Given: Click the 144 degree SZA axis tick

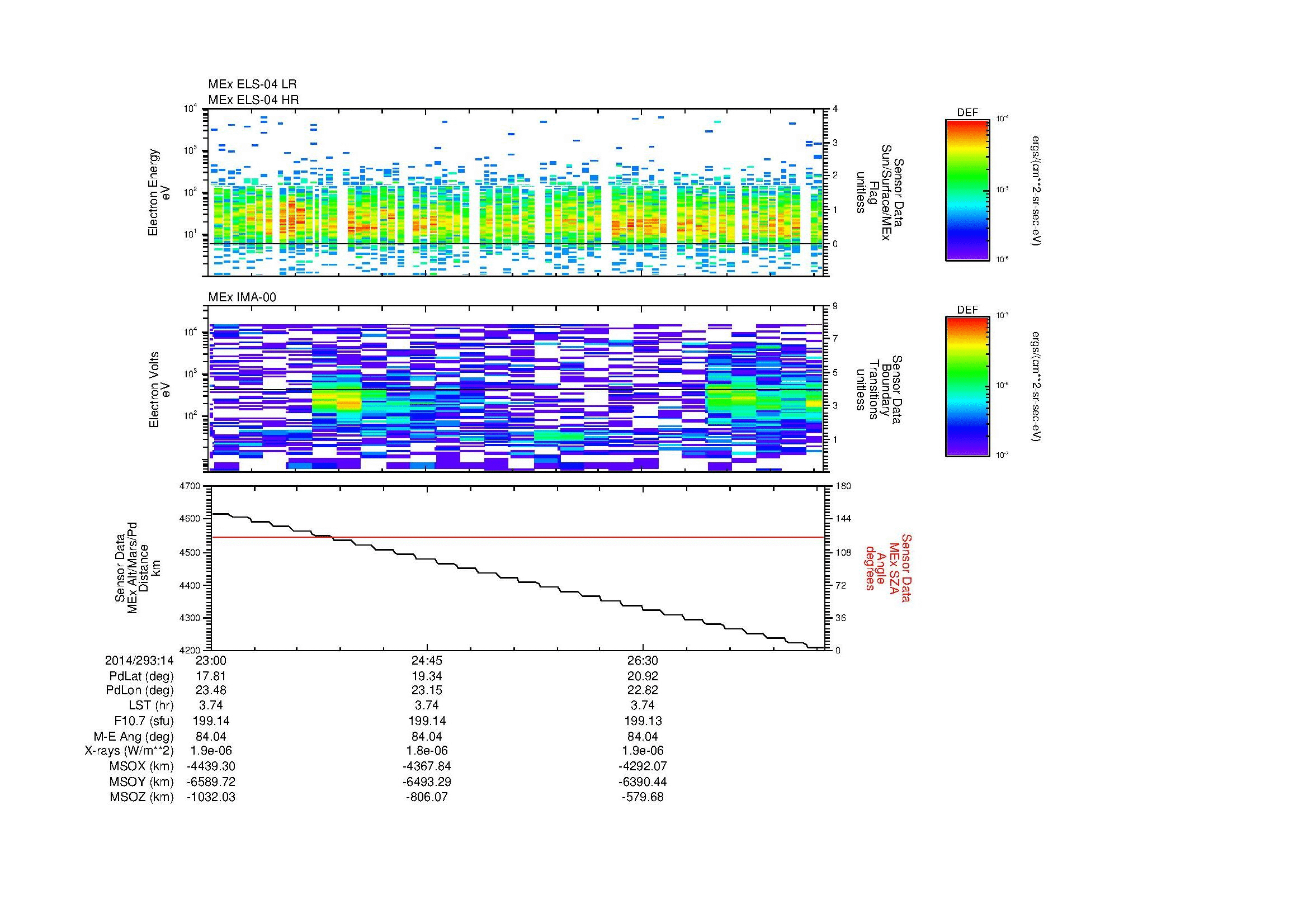Looking at the screenshot, I should pyautogui.click(x=843, y=519).
